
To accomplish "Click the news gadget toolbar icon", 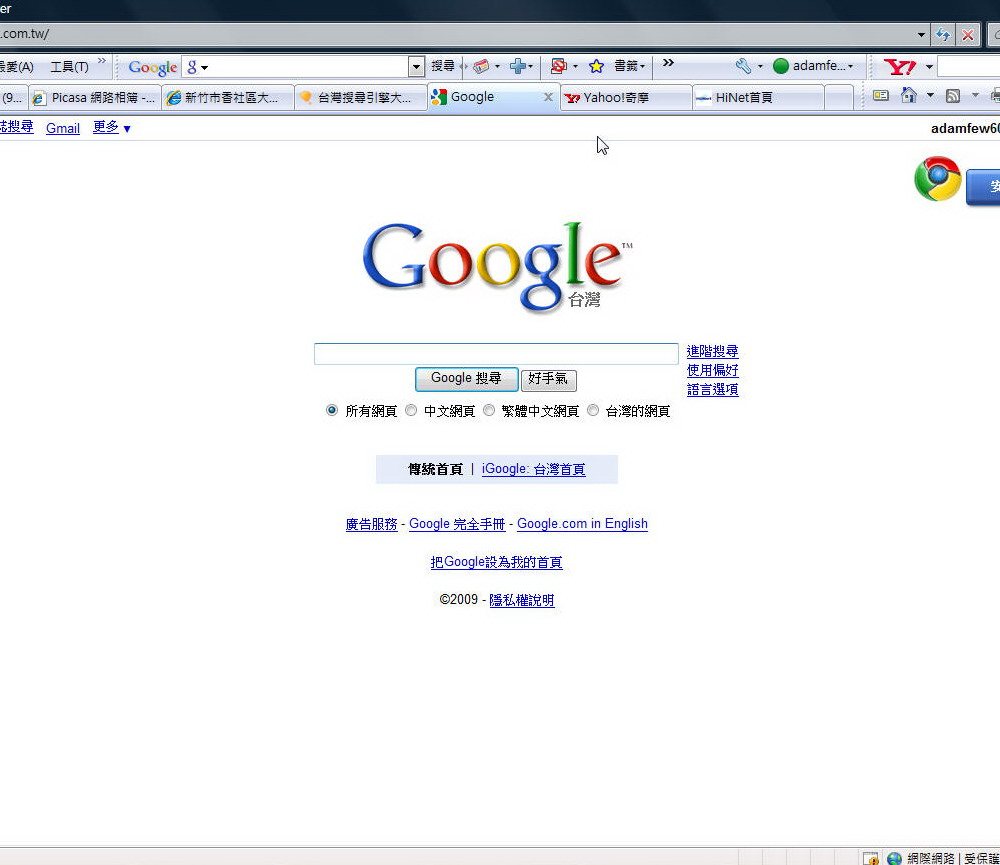I will click(481, 66).
